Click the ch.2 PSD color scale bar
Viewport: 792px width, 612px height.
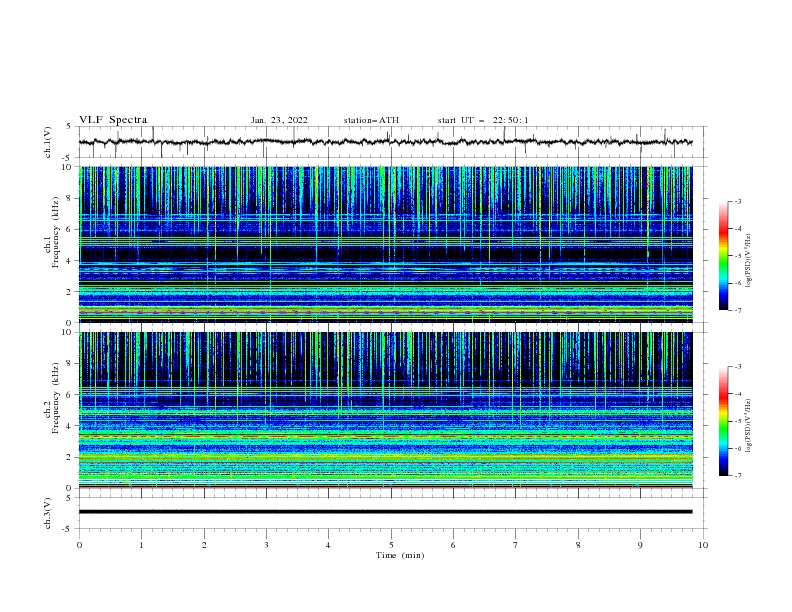[x=723, y=421]
